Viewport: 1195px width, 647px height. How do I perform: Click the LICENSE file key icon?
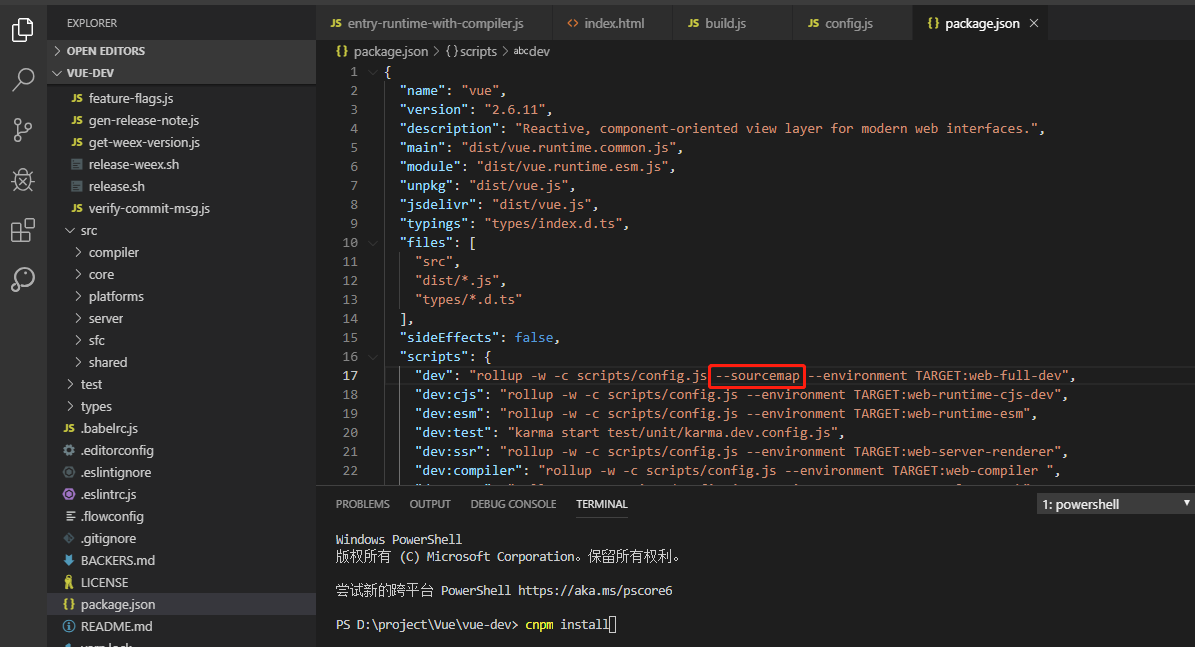(x=69, y=582)
